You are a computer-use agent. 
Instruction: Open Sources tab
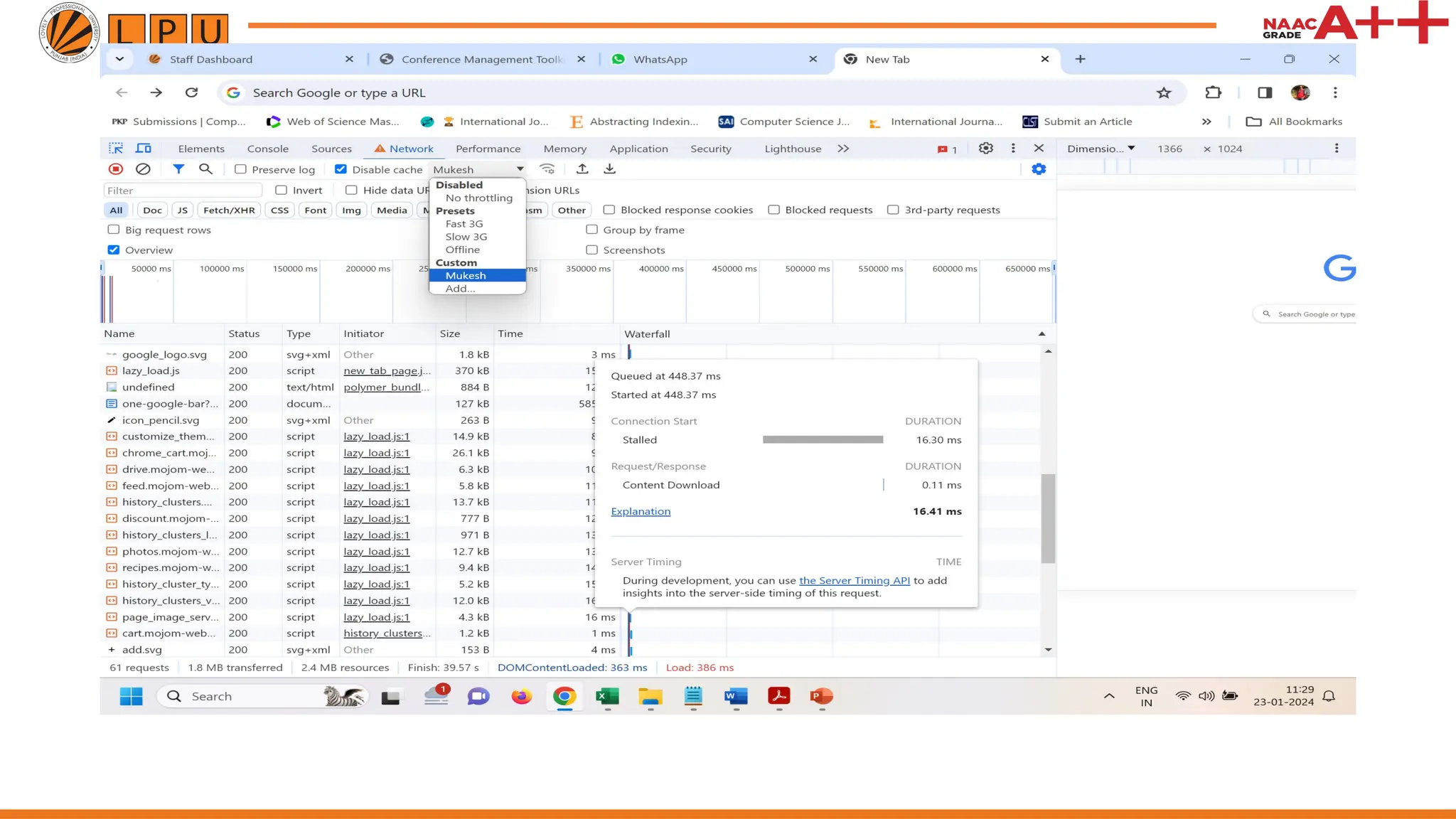[x=331, y=149]
